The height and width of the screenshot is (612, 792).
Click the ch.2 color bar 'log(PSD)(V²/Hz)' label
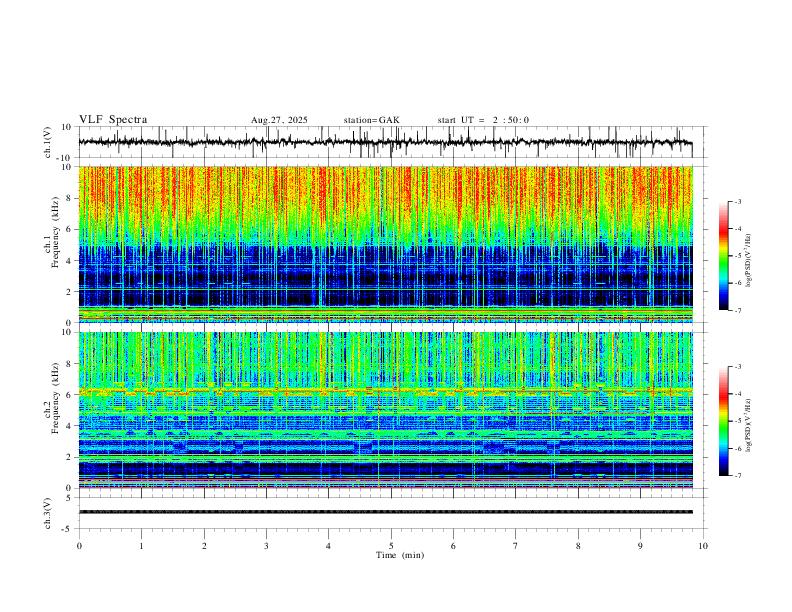tap(748, 426)
